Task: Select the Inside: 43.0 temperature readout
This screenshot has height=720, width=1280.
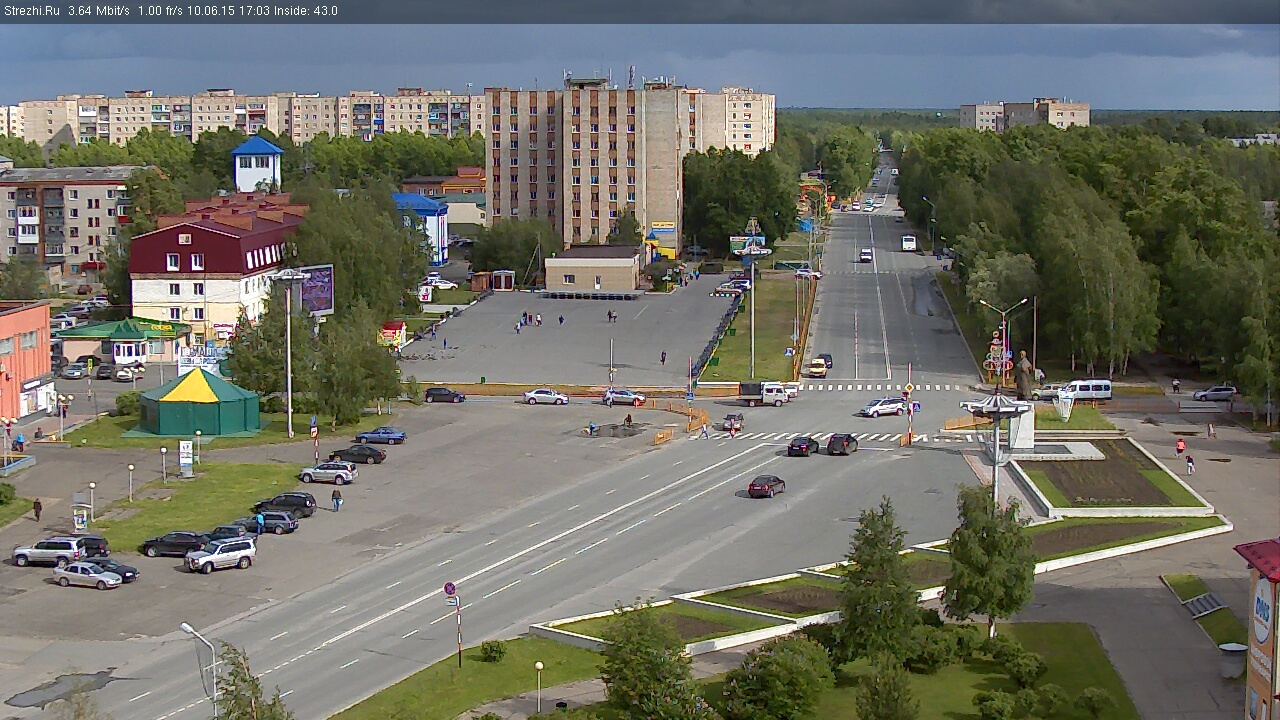Action: tap(305, 11)
